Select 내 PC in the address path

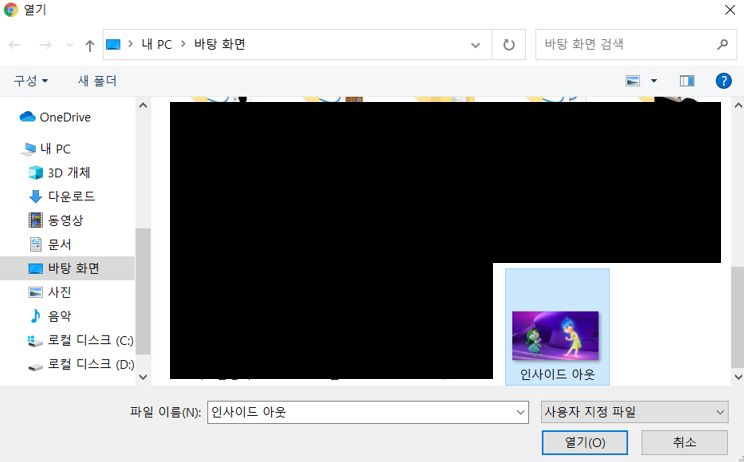(x=157, y=45)
